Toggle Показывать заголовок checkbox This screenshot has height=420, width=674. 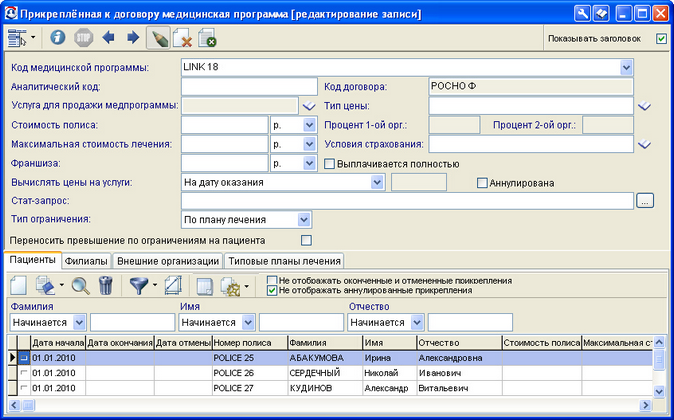click(x=661, y=39)
